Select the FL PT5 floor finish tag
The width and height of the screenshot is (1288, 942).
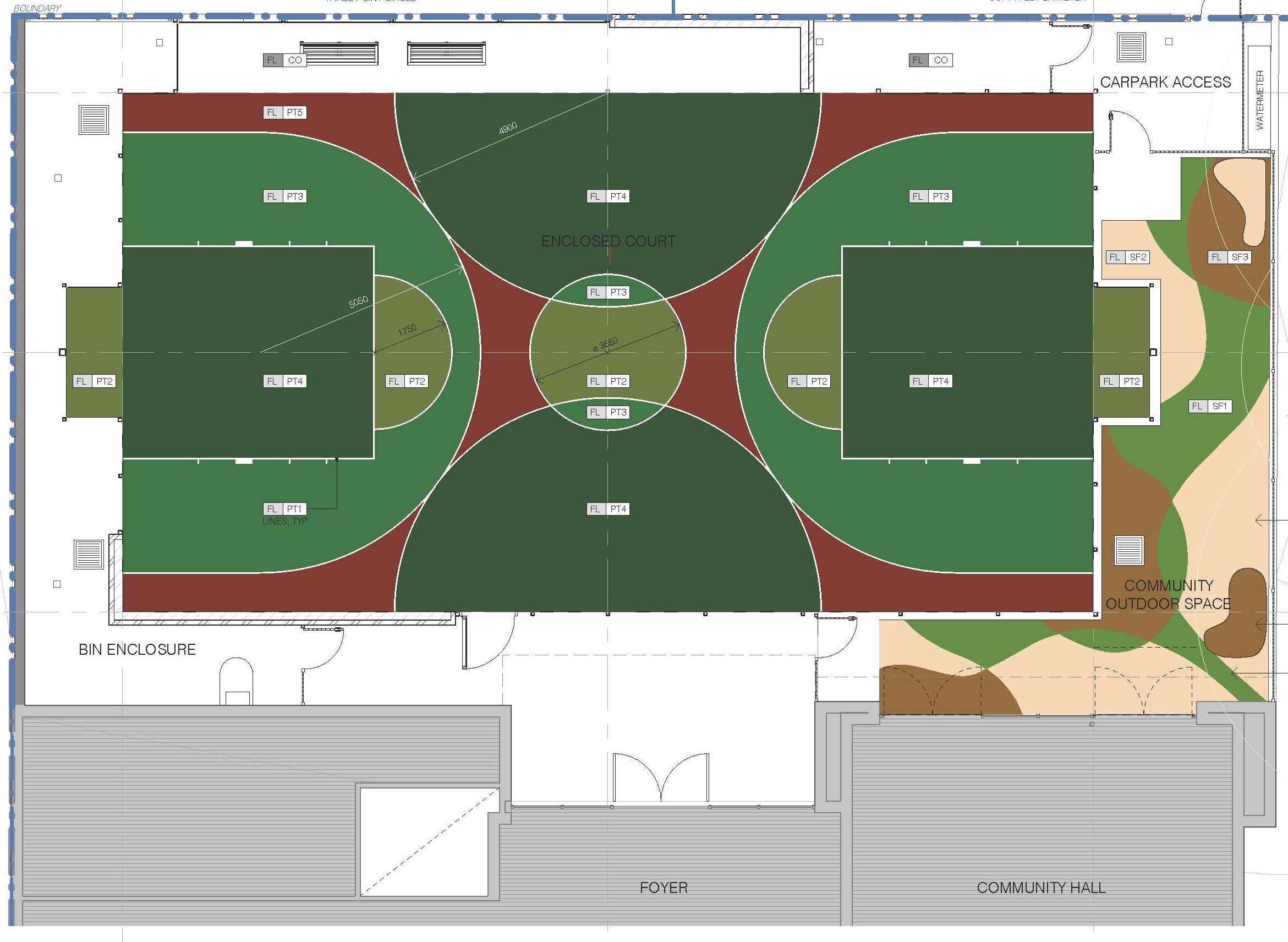(284, 112)
